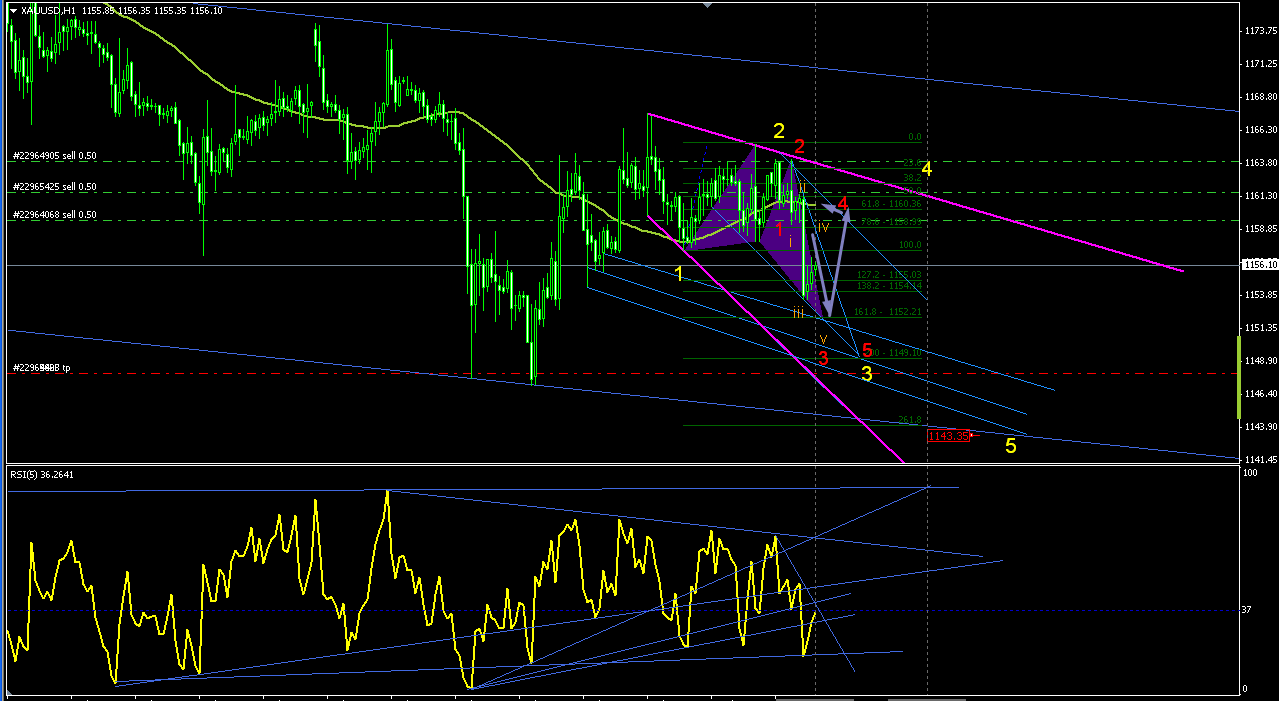This screenshot has width=1279, height=701.
Task: Click the 1151.35 price scale value
Action: (x=1262, y=328)
